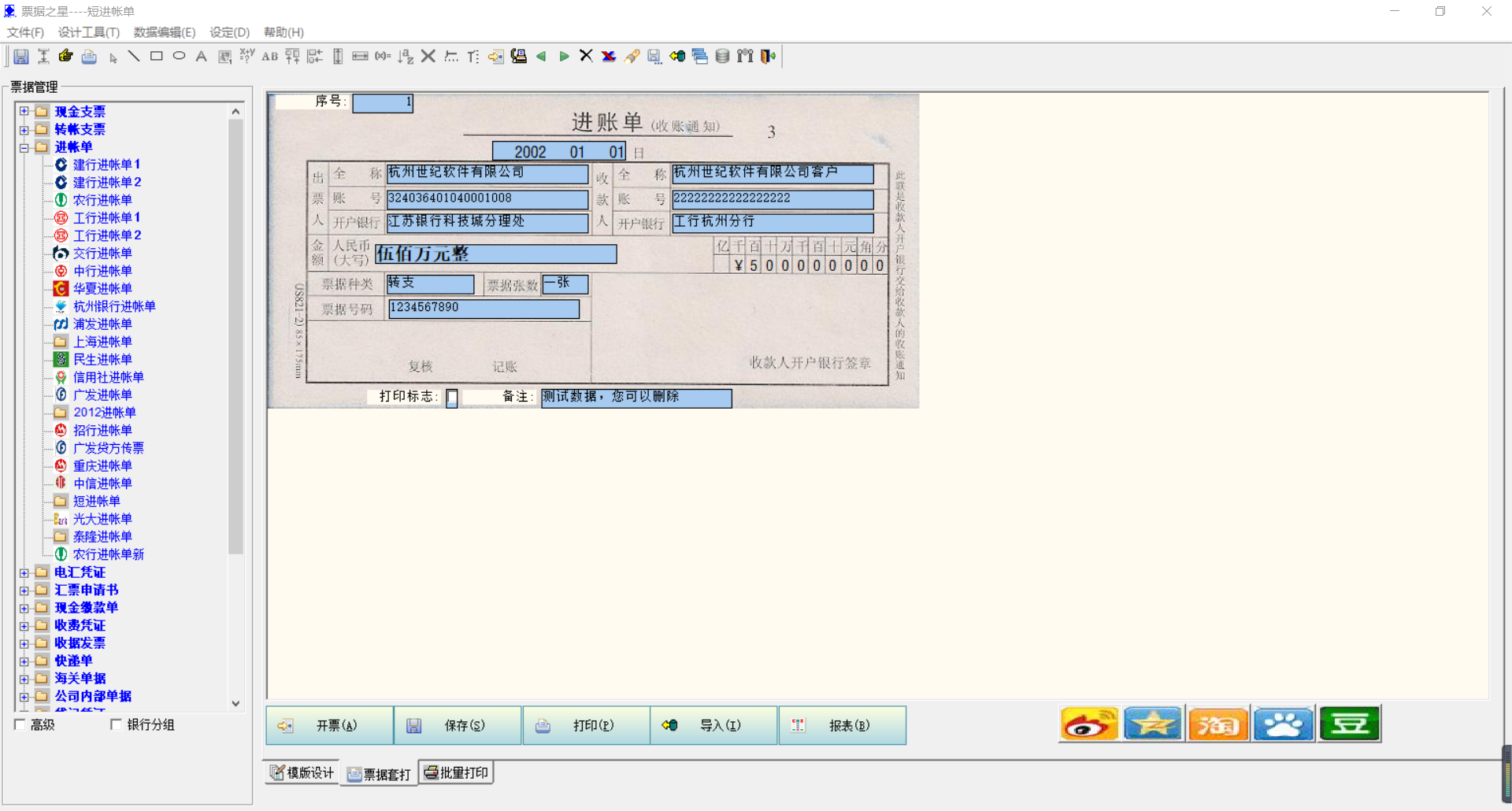
Task: Select the arrow pointer tool
Action: point(113,57)
